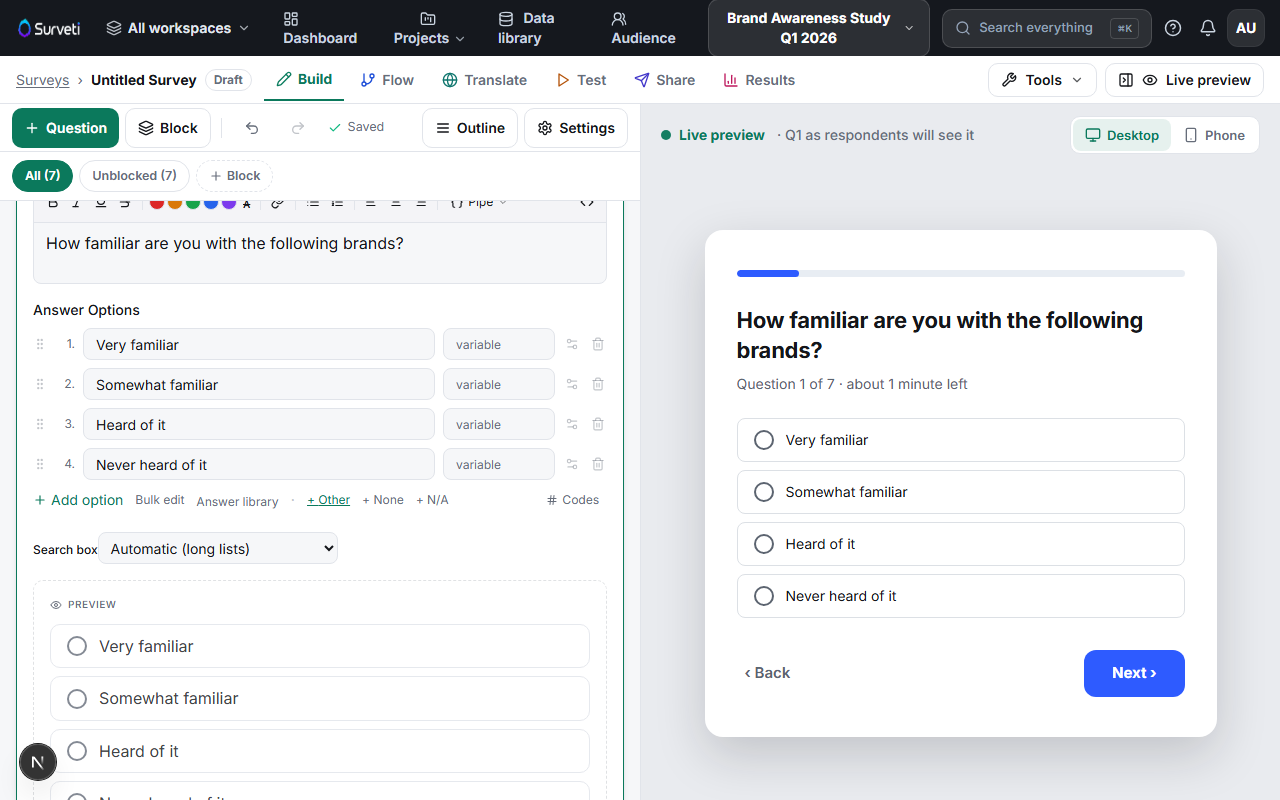This screenshot has width=1280, height=800.
Task: Click the insert link icon in editor toolbar
Action: pyautogui.click(x=277, y=203)
